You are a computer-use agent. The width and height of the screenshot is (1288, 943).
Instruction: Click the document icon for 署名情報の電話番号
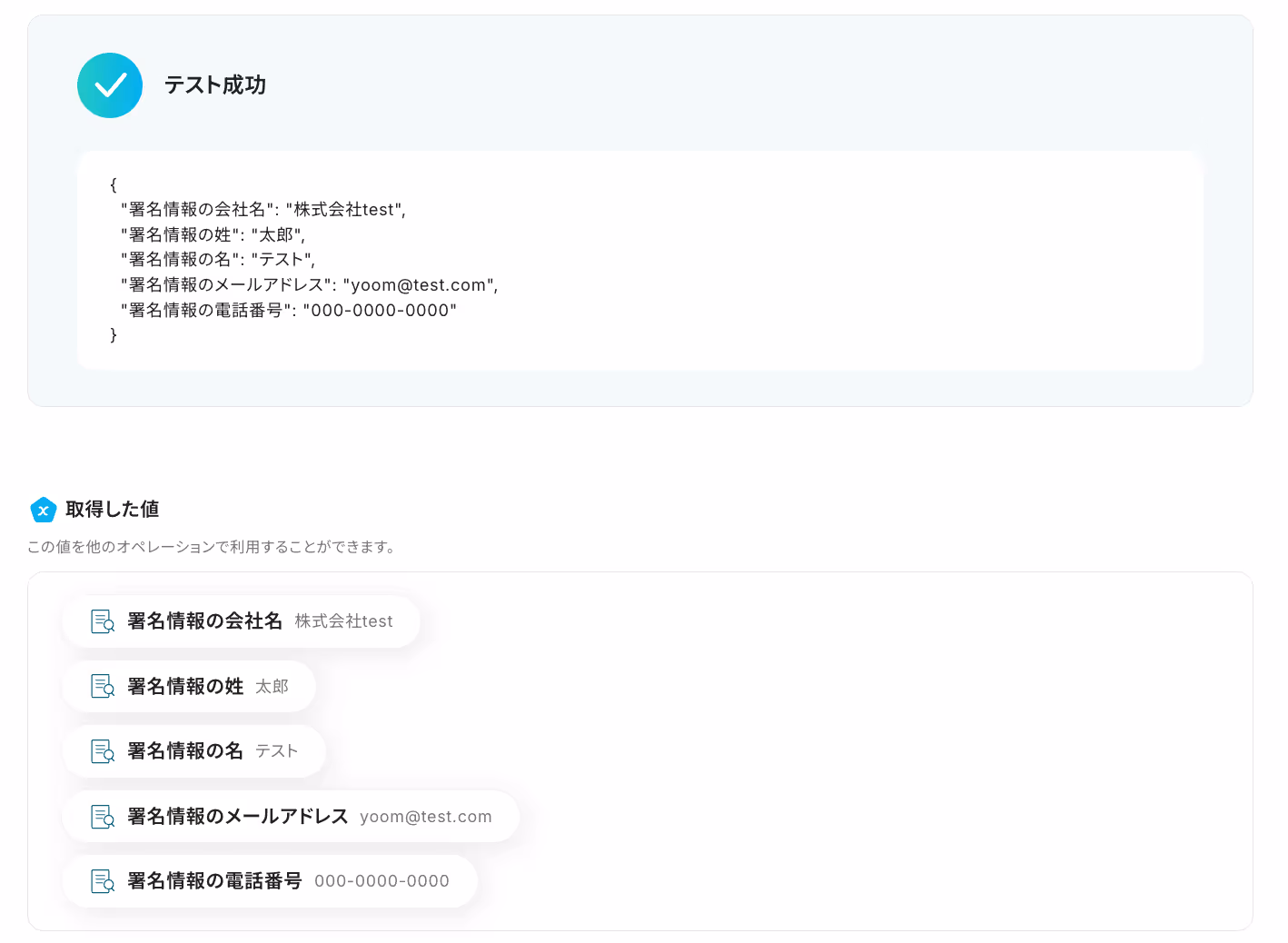pos(103,881)
